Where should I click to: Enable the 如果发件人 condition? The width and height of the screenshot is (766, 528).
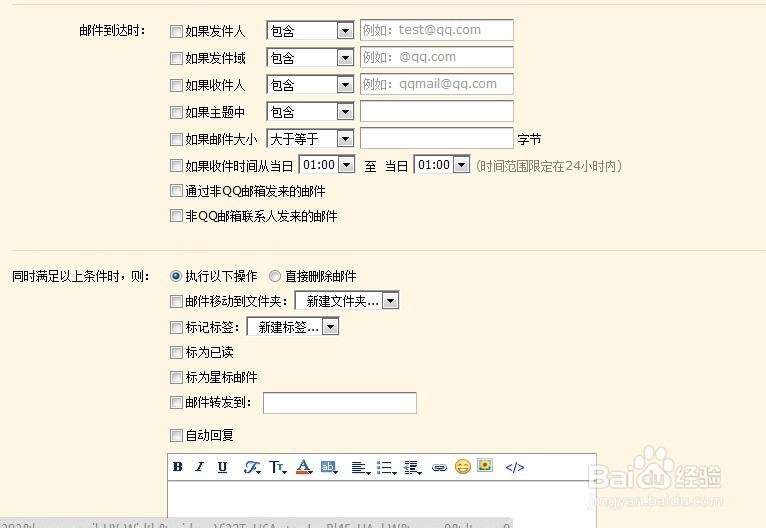(x=176, y=32)
